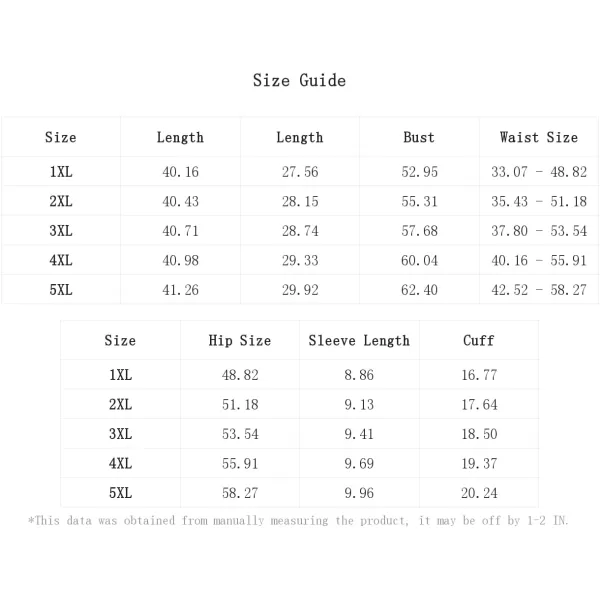
Task: Click the Sleeve Length column header
Action: tap(359, 341)
